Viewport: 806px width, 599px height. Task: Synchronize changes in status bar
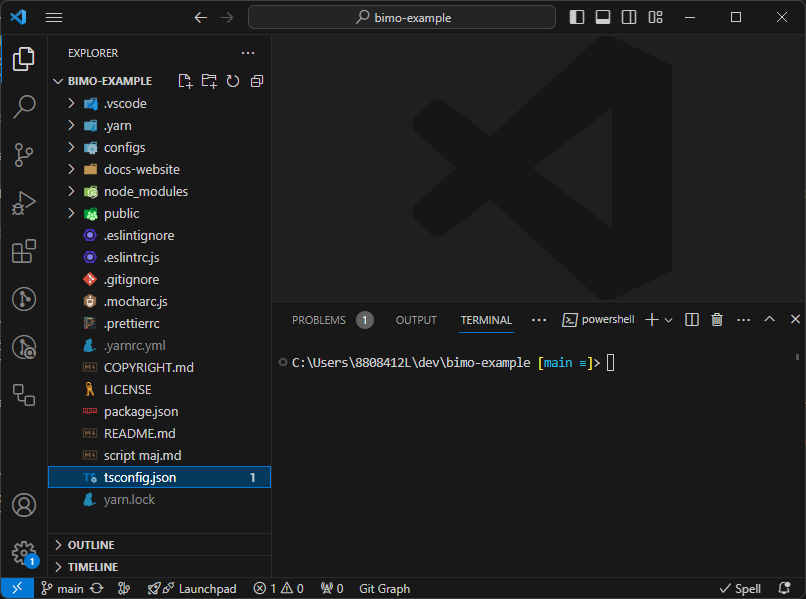tap(97, 588)
